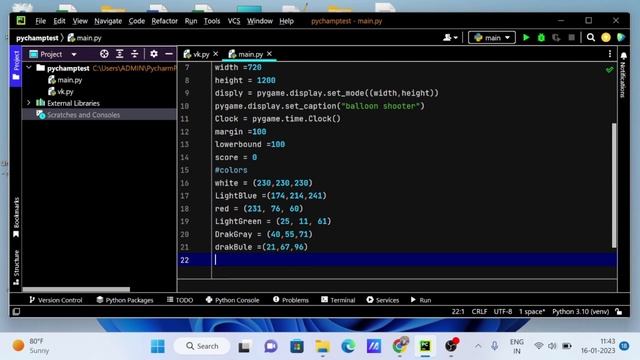Viewport: 640px width, 360px height.
Task: Click Project panel horizontal scrollbar
Action: tap(76, 289)
